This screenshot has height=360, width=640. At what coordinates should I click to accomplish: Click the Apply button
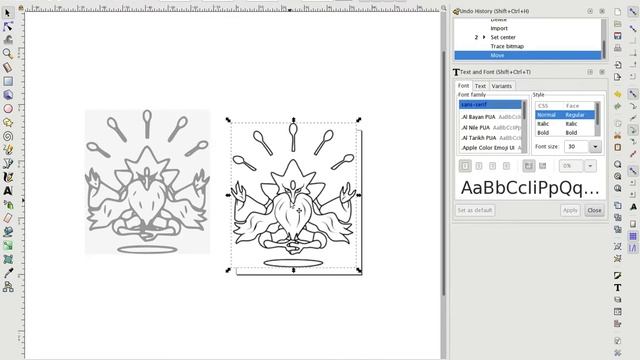click(570, 210)
